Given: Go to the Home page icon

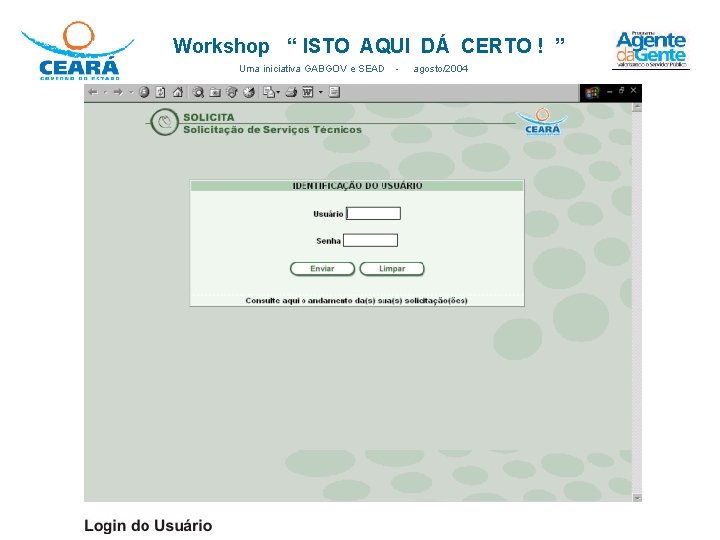Looking at the screenshot, I should point(178,92).
